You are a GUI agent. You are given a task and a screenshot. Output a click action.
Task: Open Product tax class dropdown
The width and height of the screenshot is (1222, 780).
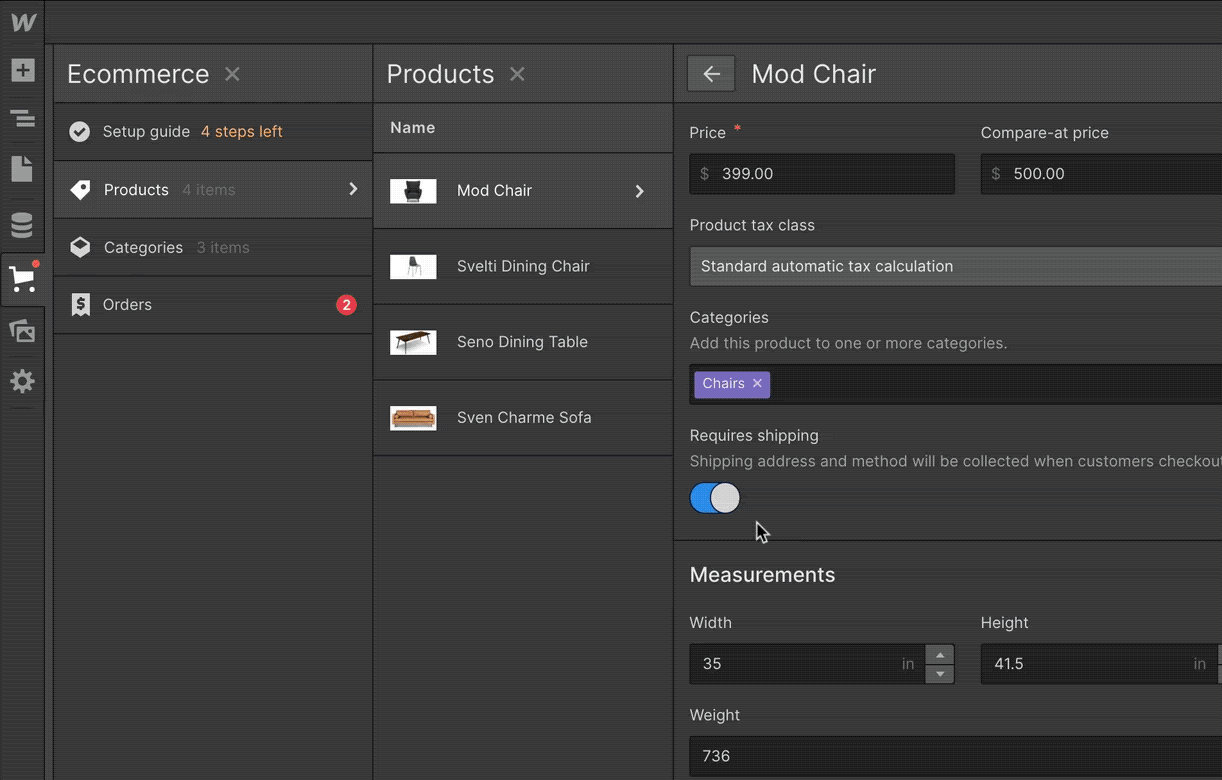(x=955, y=267)
